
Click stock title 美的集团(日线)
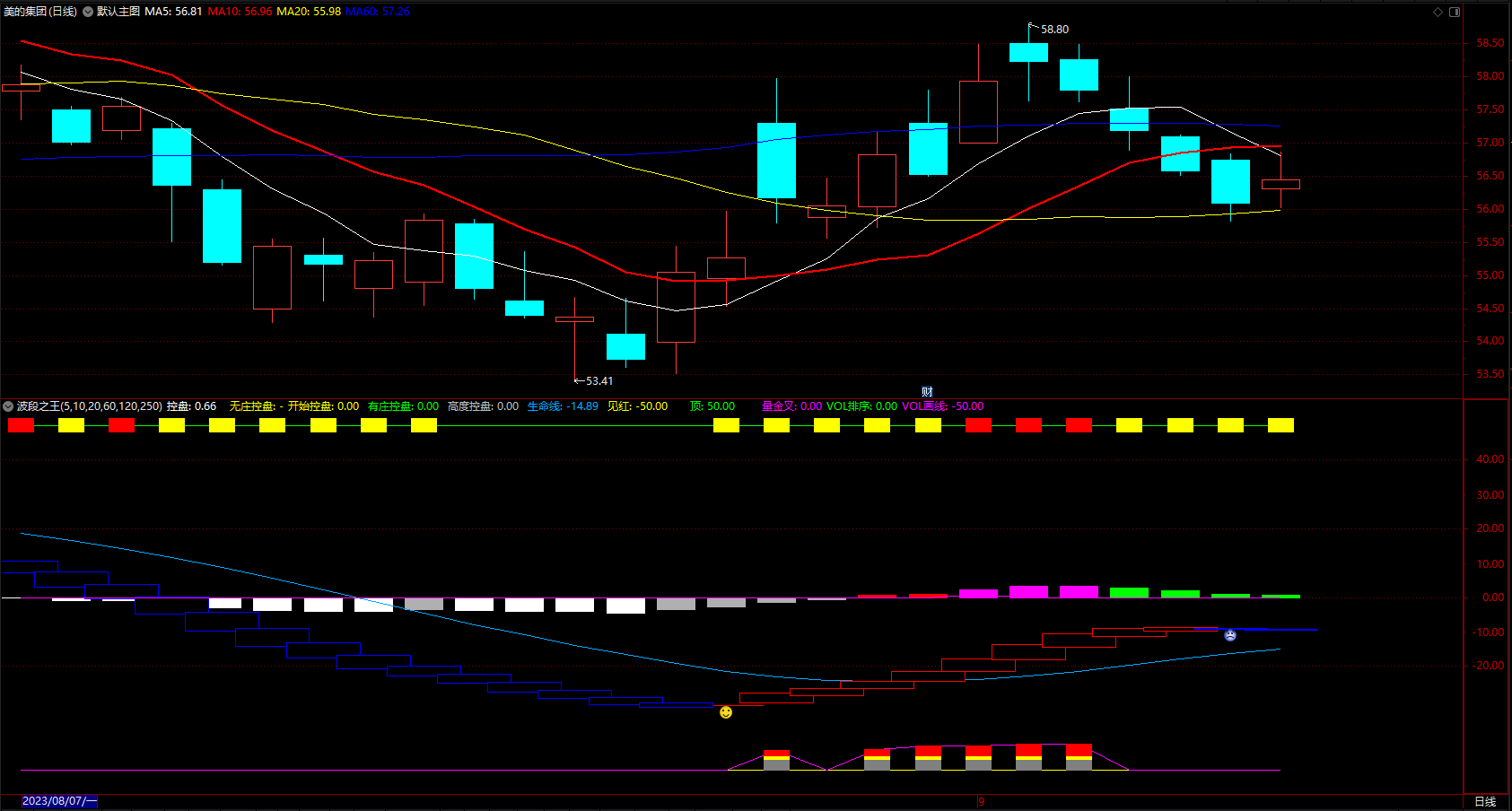click(40, 12)
